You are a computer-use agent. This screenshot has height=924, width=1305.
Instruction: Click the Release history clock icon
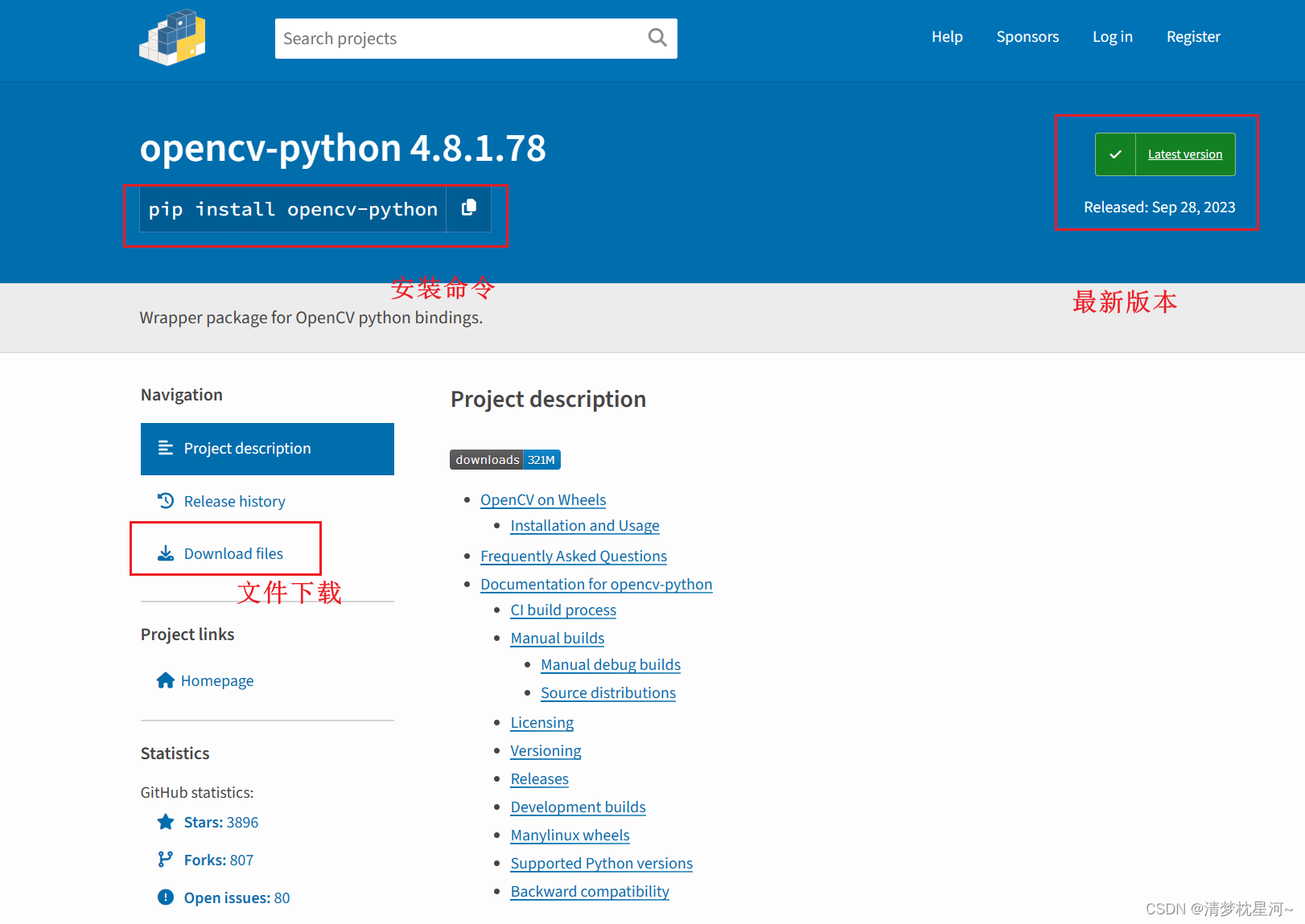pos(166,501)
